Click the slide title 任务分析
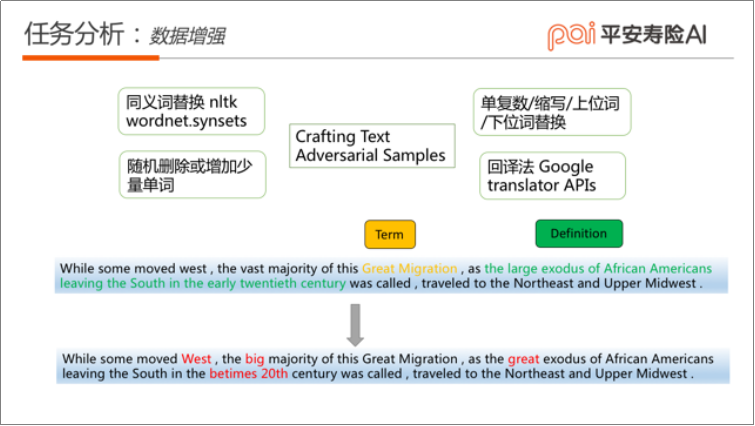Screen dimensions: 755x426 click(75, 34)
